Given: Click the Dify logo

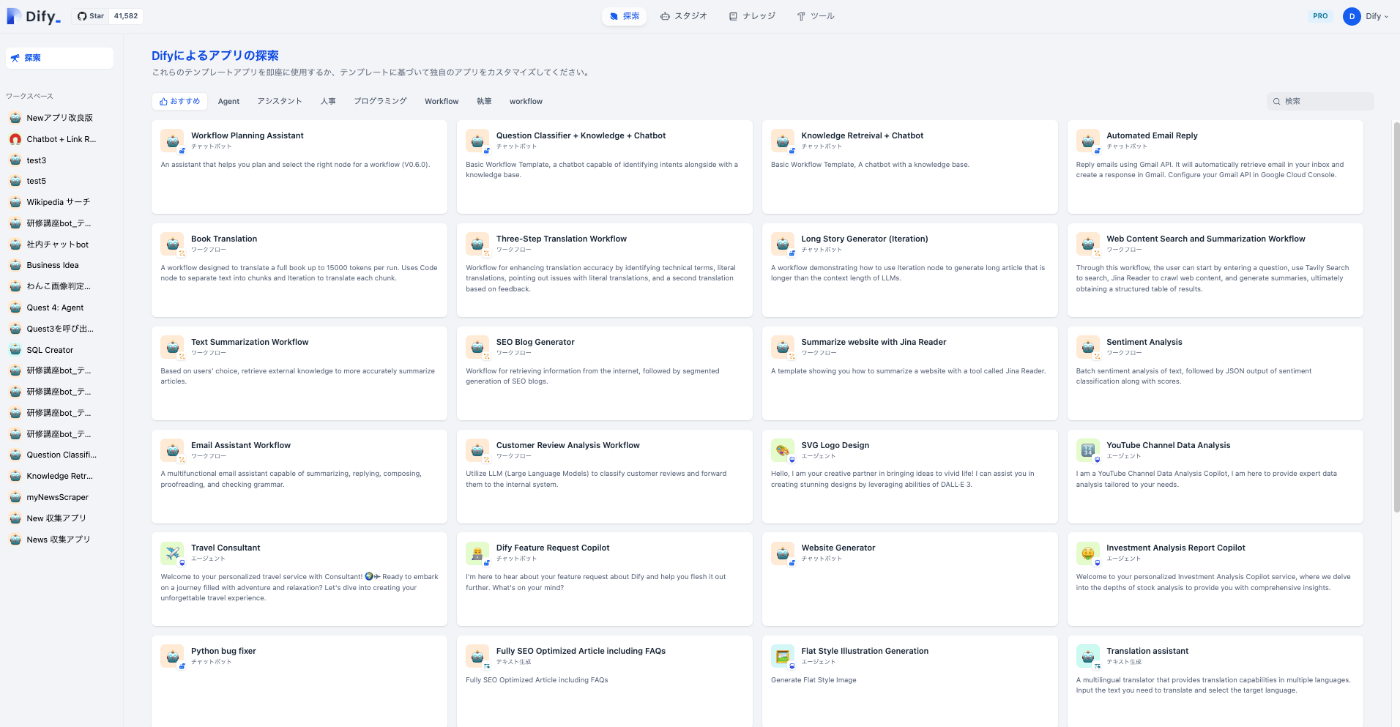Looking at the screenshot, I should [35, 16].
